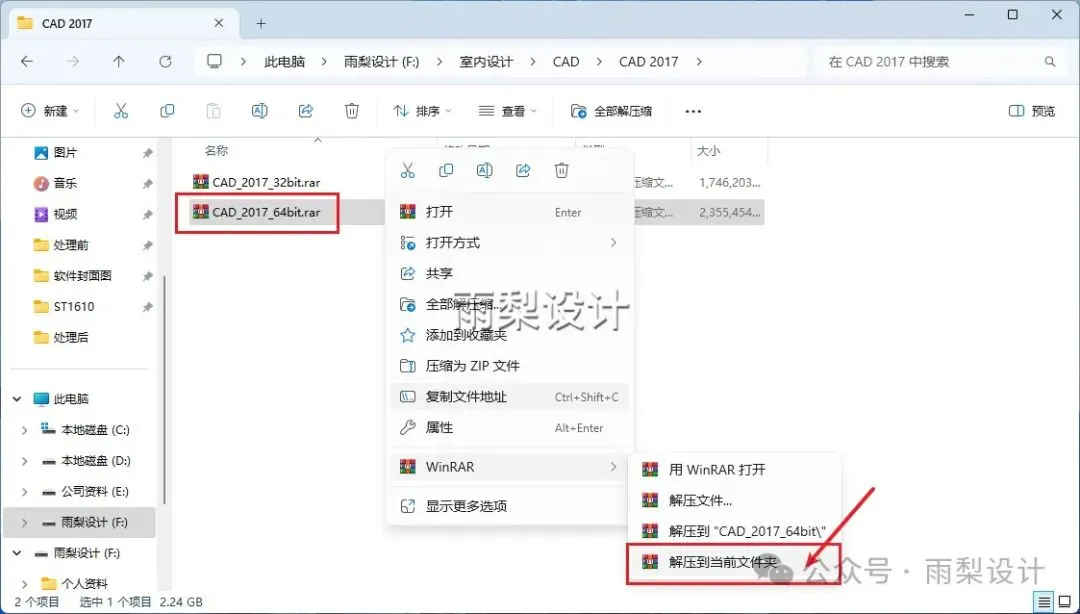The width and height of the screenshot is (1080, 614).
Task: Click the 全部解压缩 toolbar button
Action: click(611, 111)
